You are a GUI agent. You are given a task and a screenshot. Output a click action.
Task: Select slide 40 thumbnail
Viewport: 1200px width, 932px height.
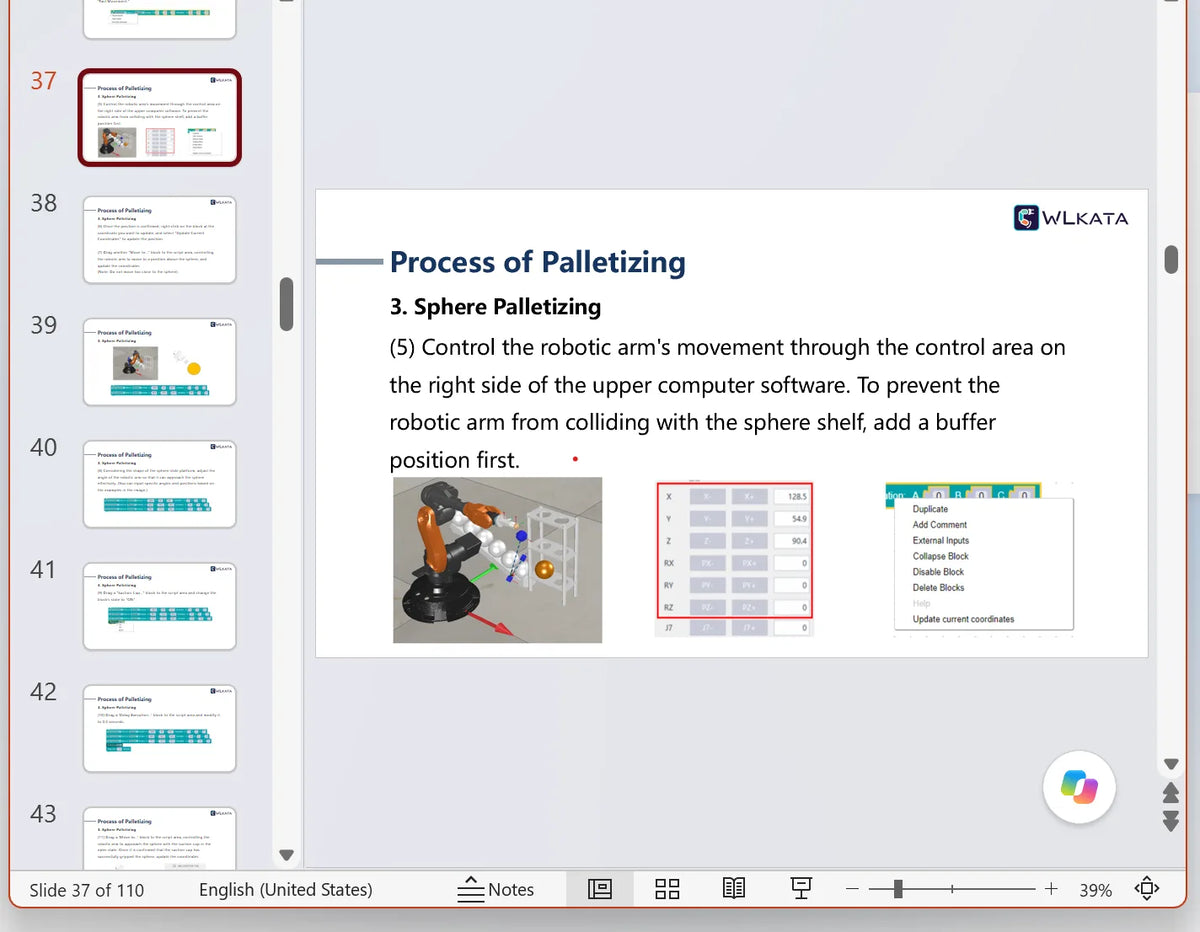tap(160, 484)
